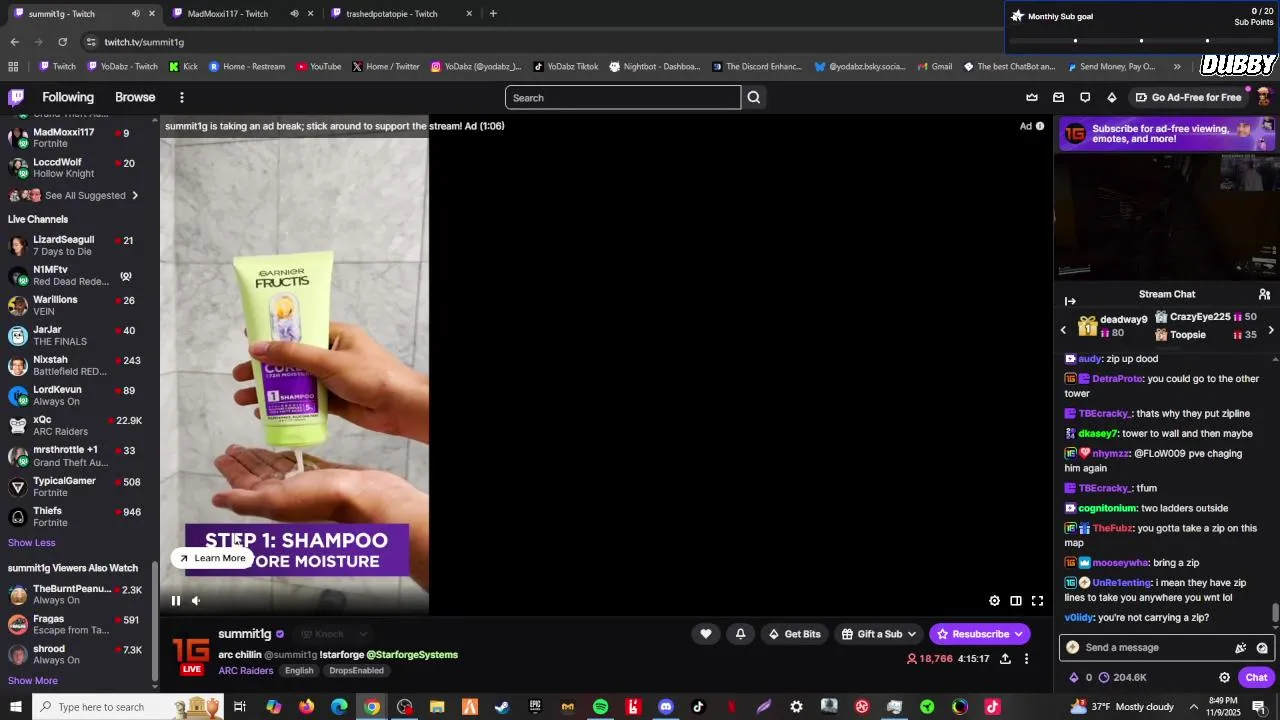Screen dimensions: 1280x720
Task: Open Spotify from the taskbar
Action: click(x=600, y=707)
